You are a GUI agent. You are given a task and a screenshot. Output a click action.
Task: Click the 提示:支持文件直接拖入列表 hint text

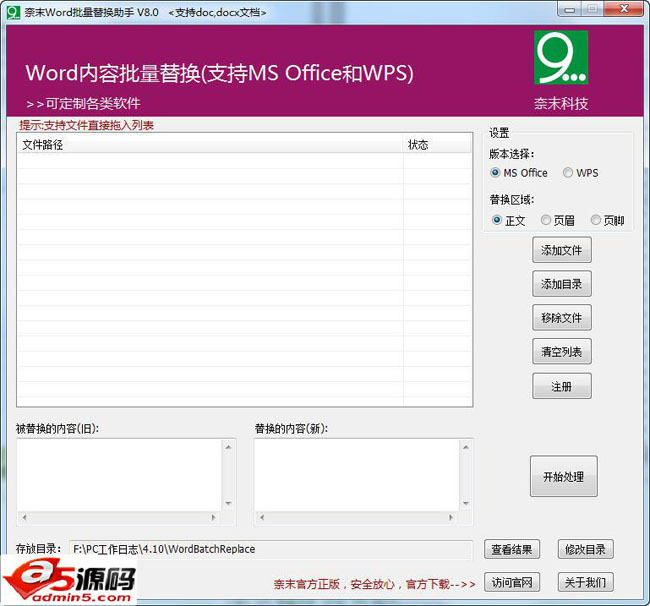[87, 125]
